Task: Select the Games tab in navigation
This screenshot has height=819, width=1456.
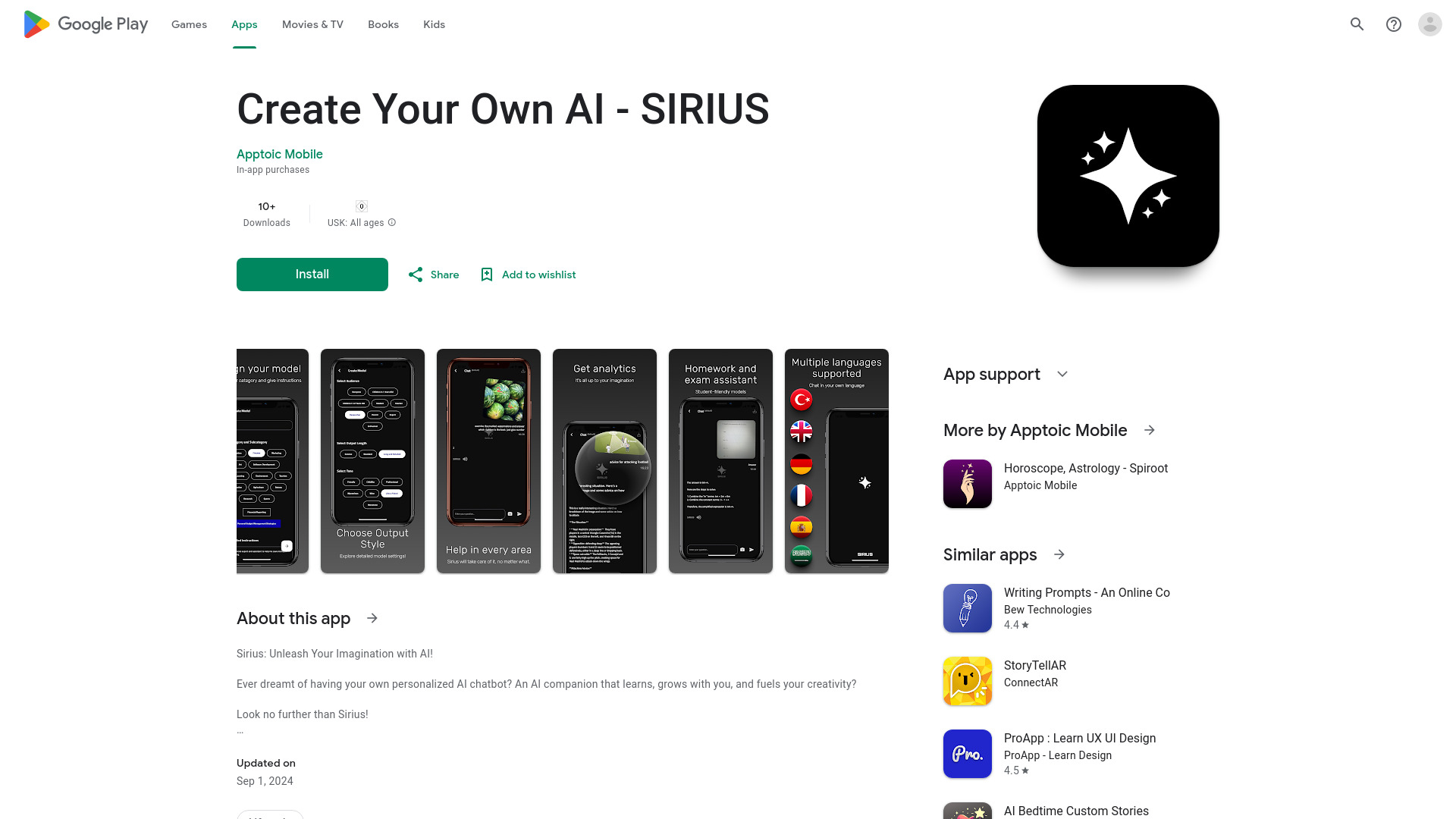Action: coord(189,24)
